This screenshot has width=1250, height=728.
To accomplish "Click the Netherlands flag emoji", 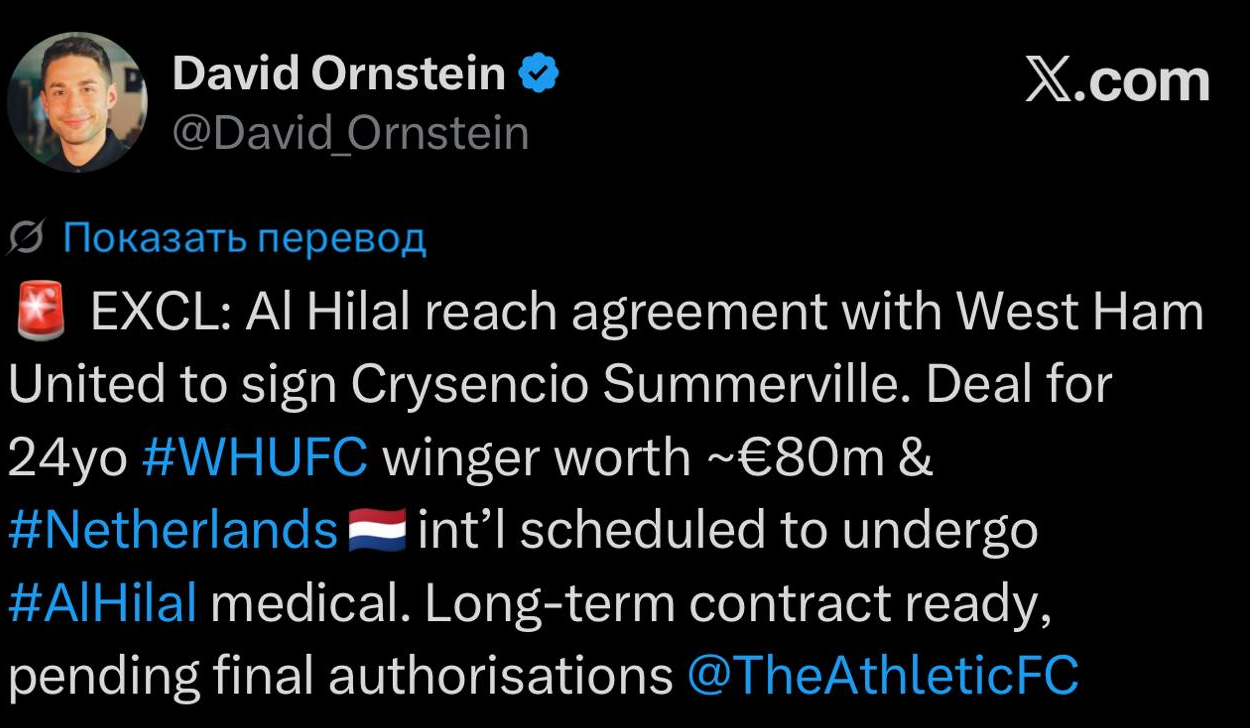I will point(377,530).
